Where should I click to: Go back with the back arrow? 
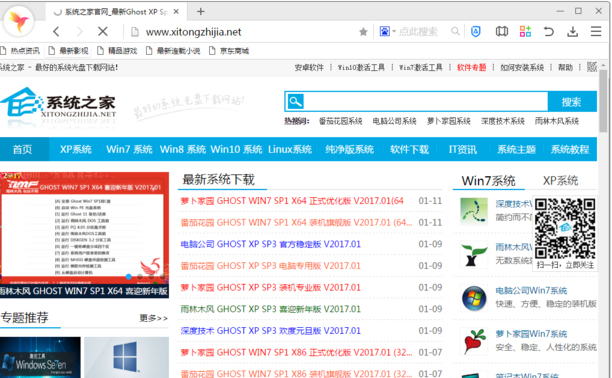[x=56, y=32]
